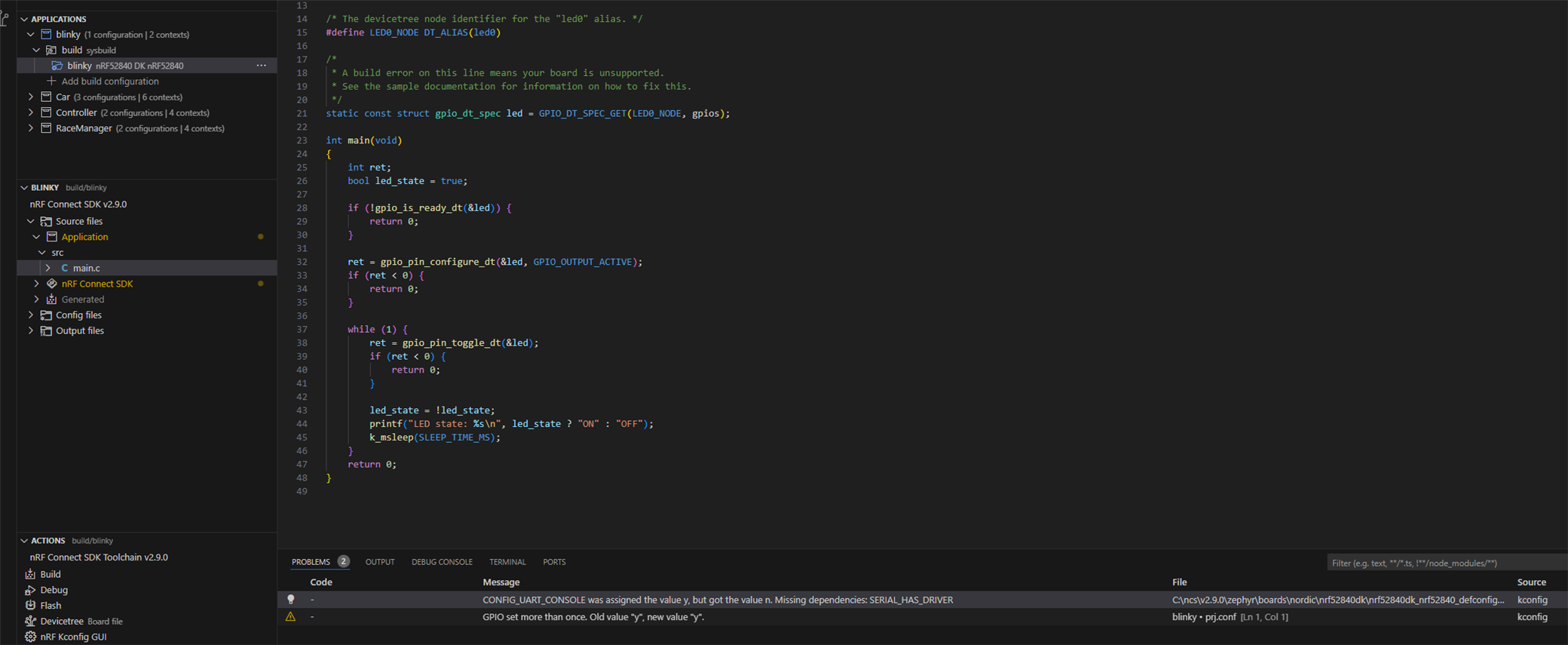Image resolution: width=1568 pixels, height=645 pixels.
Task: Click the Flash action label
Action: [51, 605]
